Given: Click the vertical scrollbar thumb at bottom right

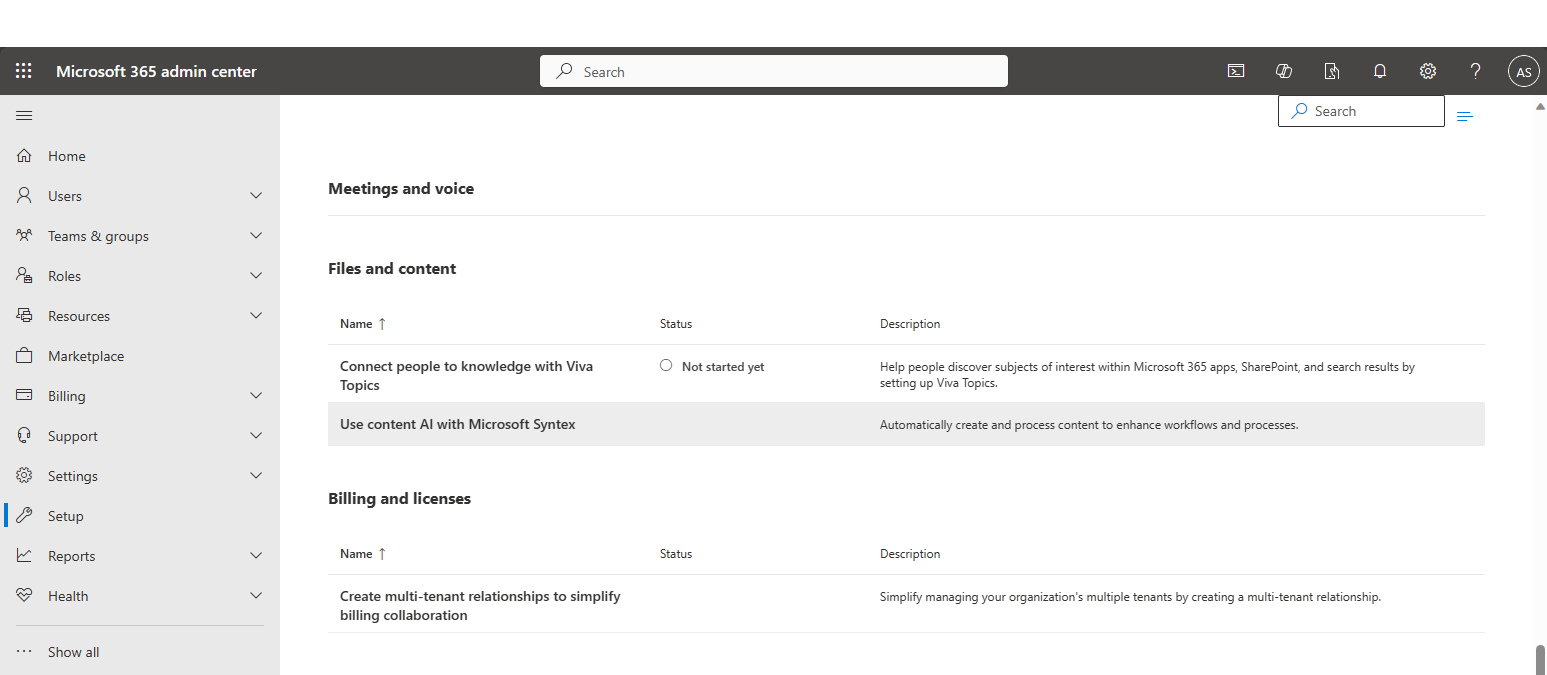Looking at the screenshot, I should (x=1540, y=660).
